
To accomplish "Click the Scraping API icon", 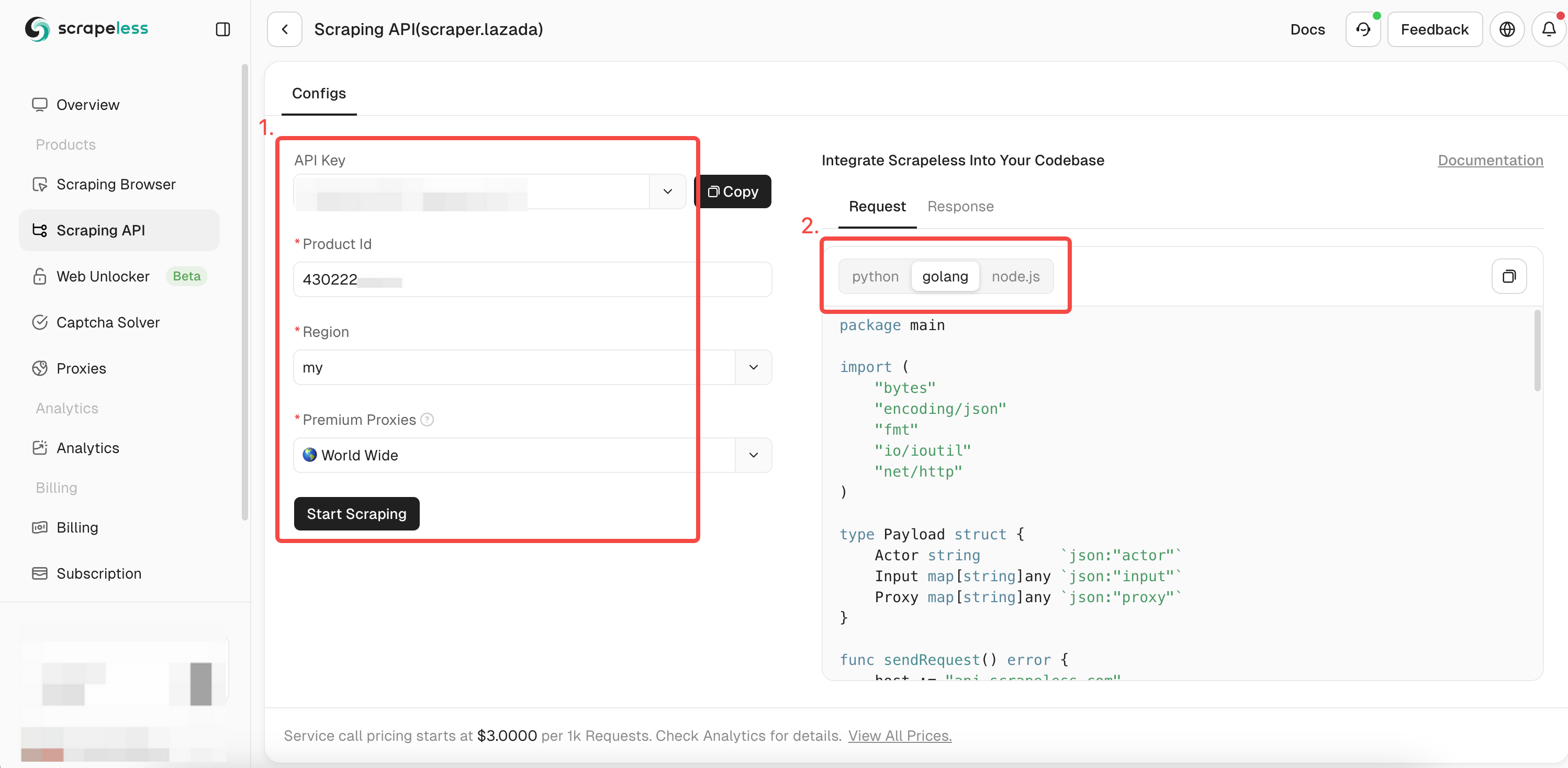I will (x=40, y=230).
